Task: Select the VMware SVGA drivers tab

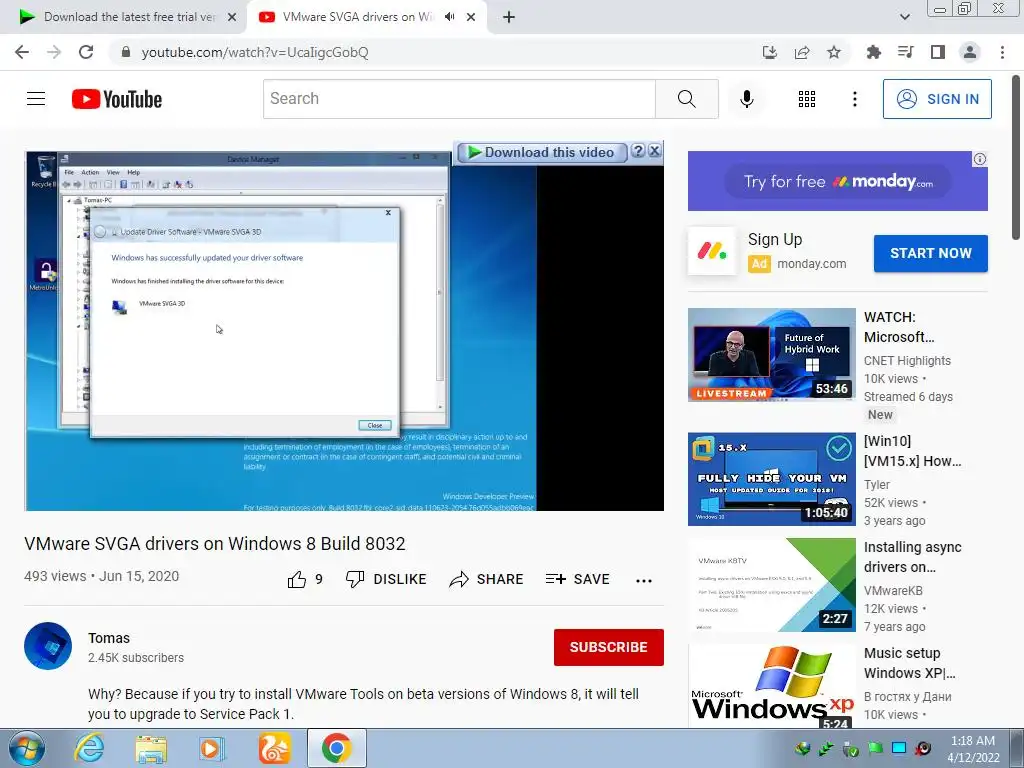Action: coord(357,17)
